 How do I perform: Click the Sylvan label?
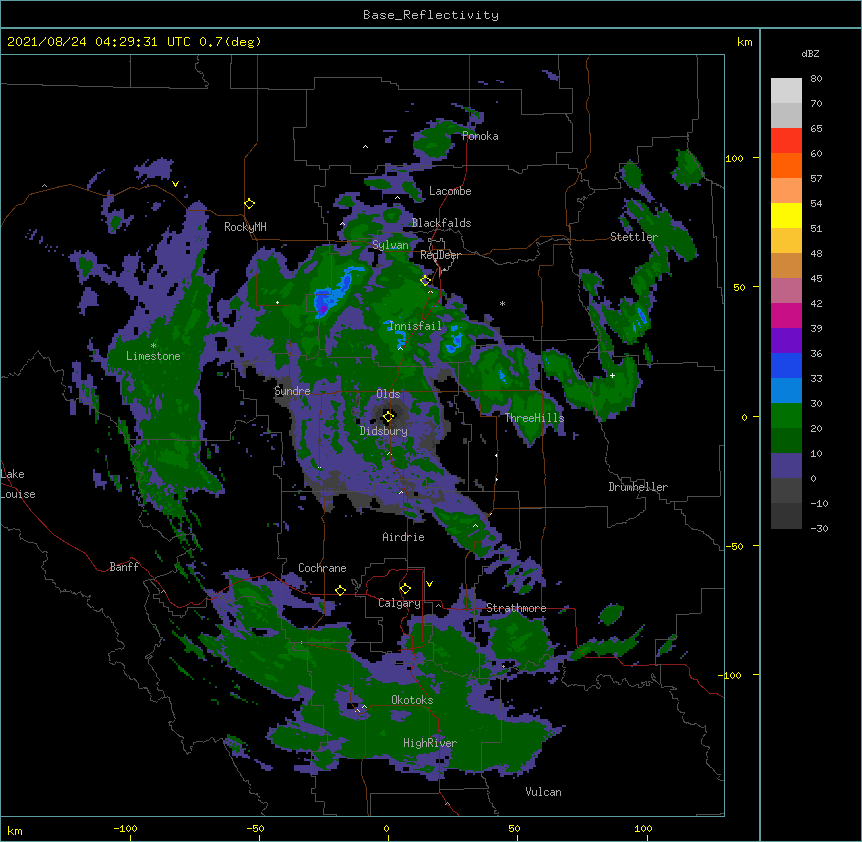pyautogui.click(x=390, y=245)
